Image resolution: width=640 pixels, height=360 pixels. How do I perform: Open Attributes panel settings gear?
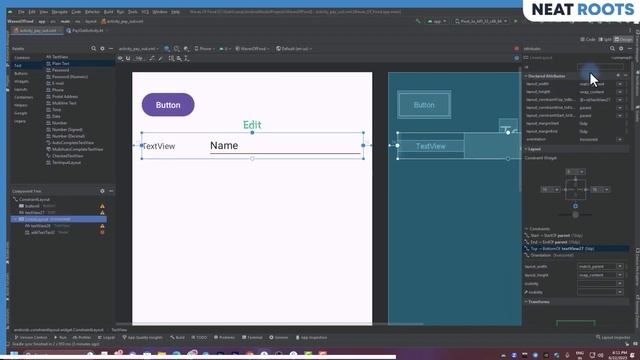point(621,49)
